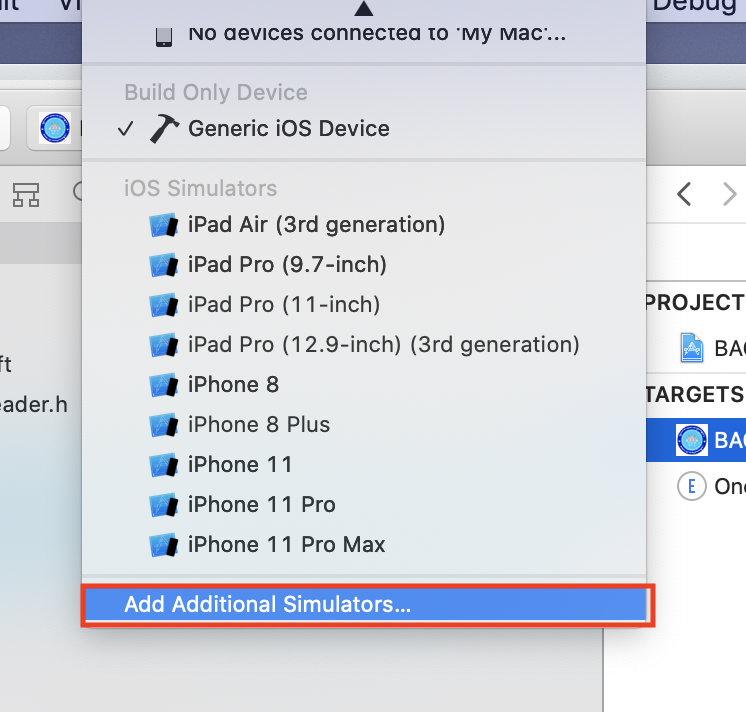Viewport: 746px width, 712px height.
Task: Select iPhone 11 as run destination
Action: coord(240,465)
